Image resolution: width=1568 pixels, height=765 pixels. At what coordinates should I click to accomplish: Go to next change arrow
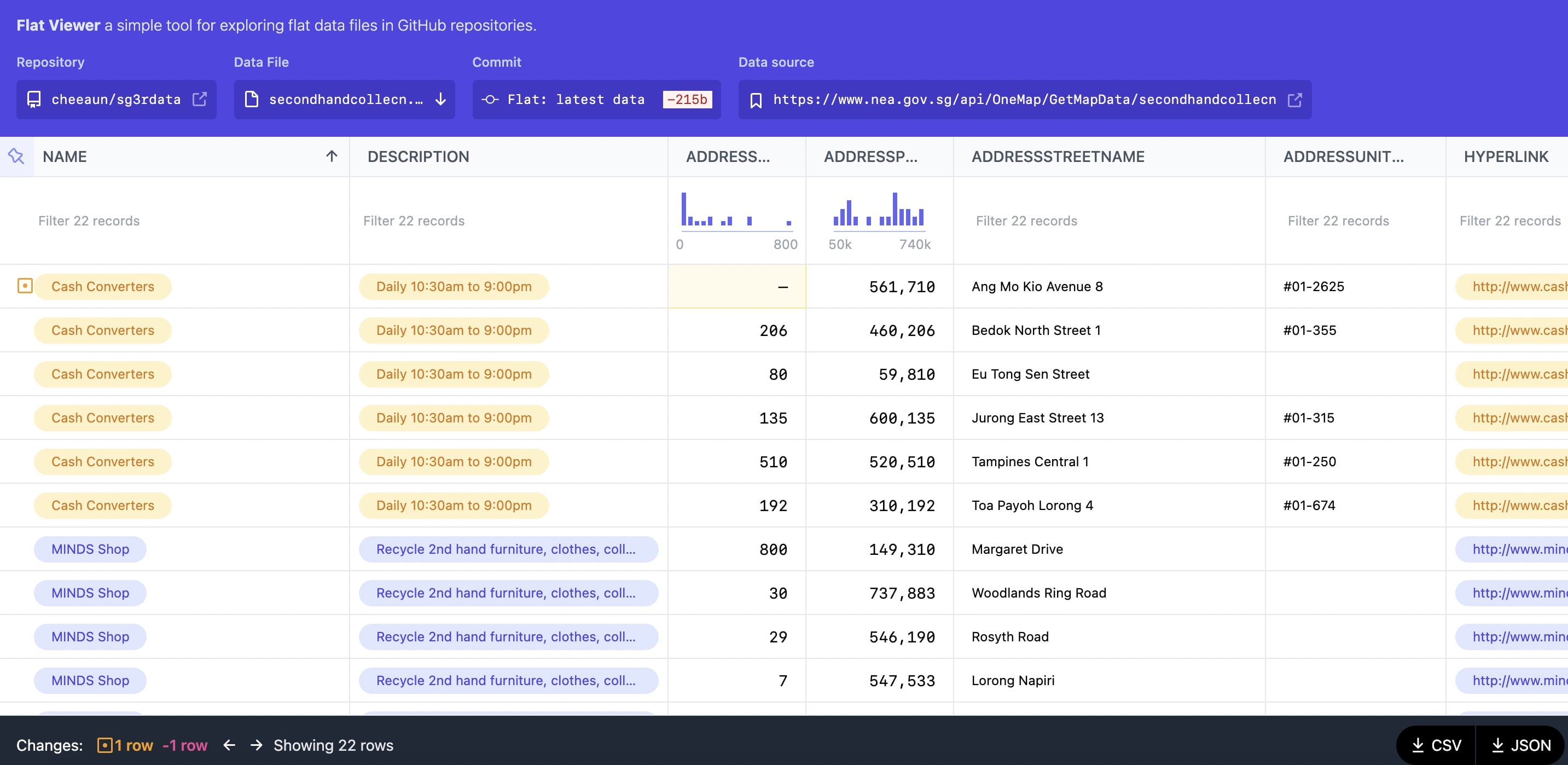click(x=256, y=745)
